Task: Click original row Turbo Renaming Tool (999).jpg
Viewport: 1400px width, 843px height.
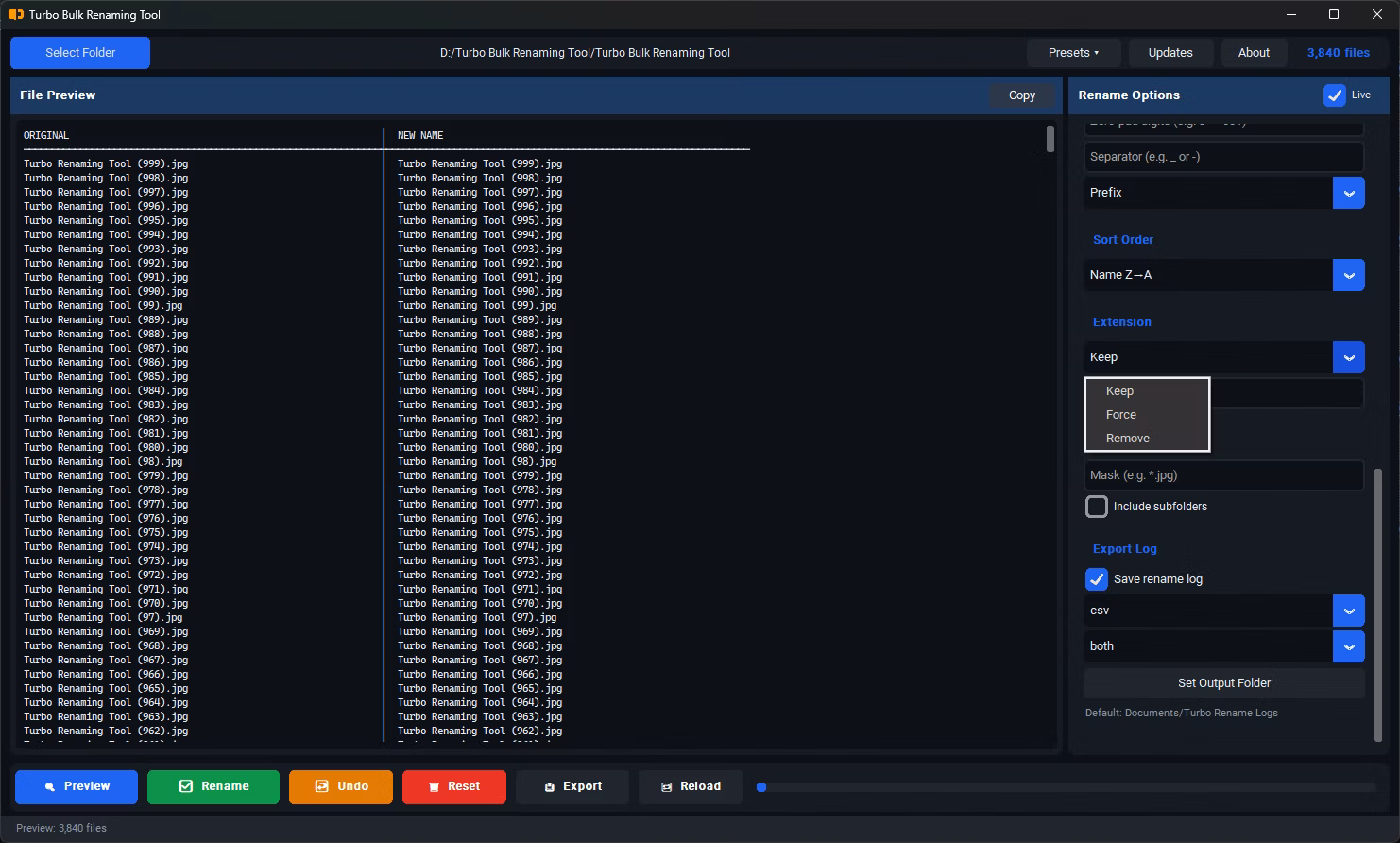Action: 106,164
